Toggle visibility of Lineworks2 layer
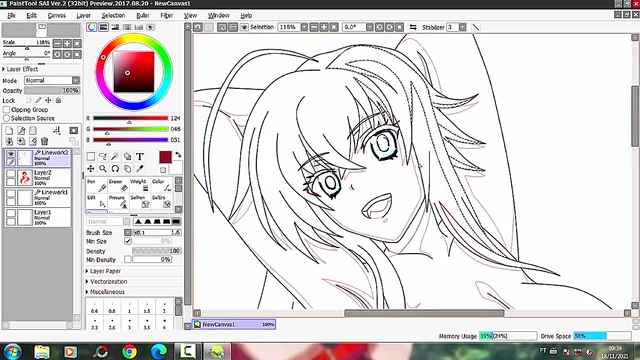The image size is (640, 360). (11, 154)
